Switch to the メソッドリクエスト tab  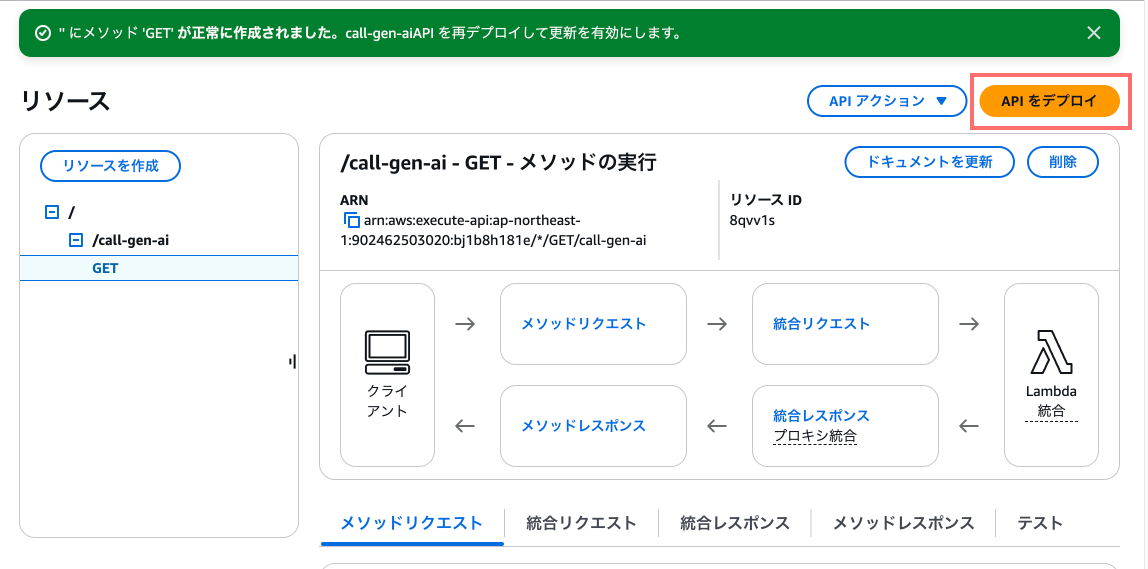pyautogui.click(x=411, y=523)
